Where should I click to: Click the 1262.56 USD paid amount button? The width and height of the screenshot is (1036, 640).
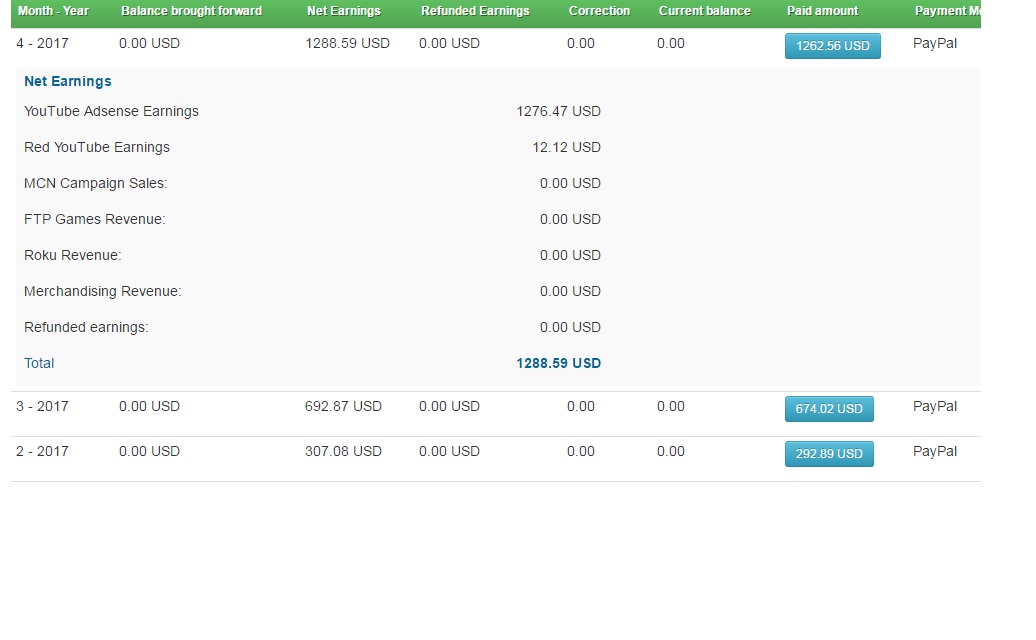pos(832,46)
